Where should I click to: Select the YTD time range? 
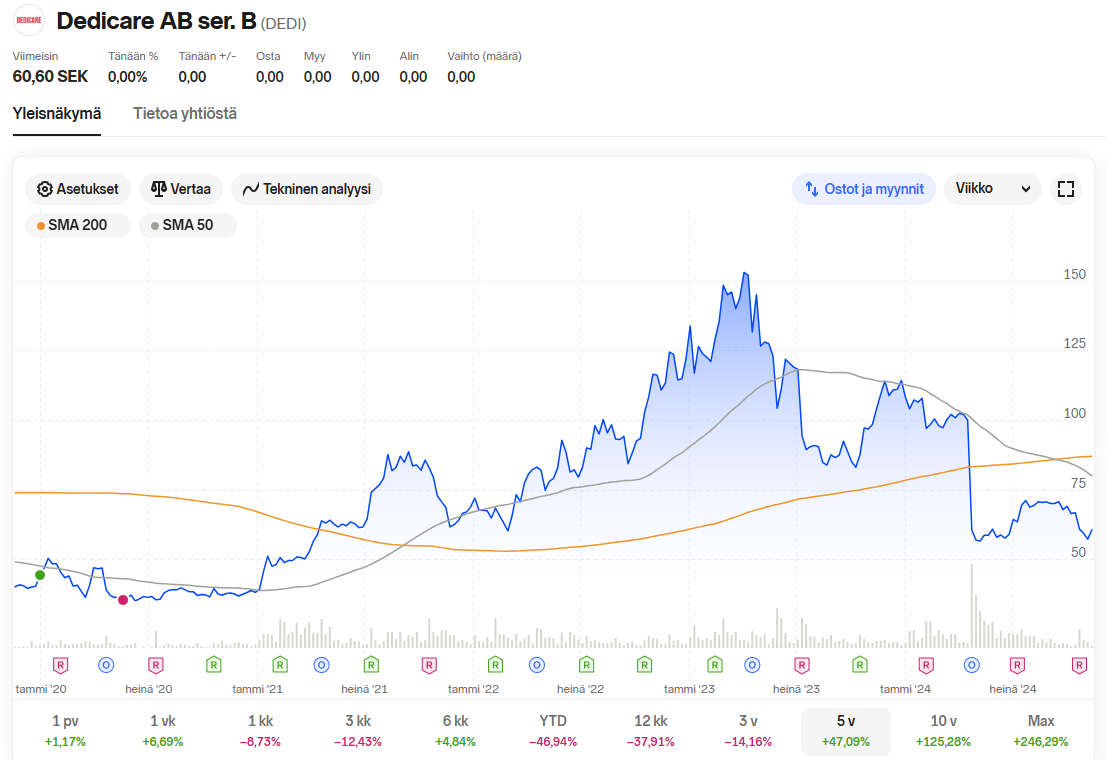click(x=553, y=731)
